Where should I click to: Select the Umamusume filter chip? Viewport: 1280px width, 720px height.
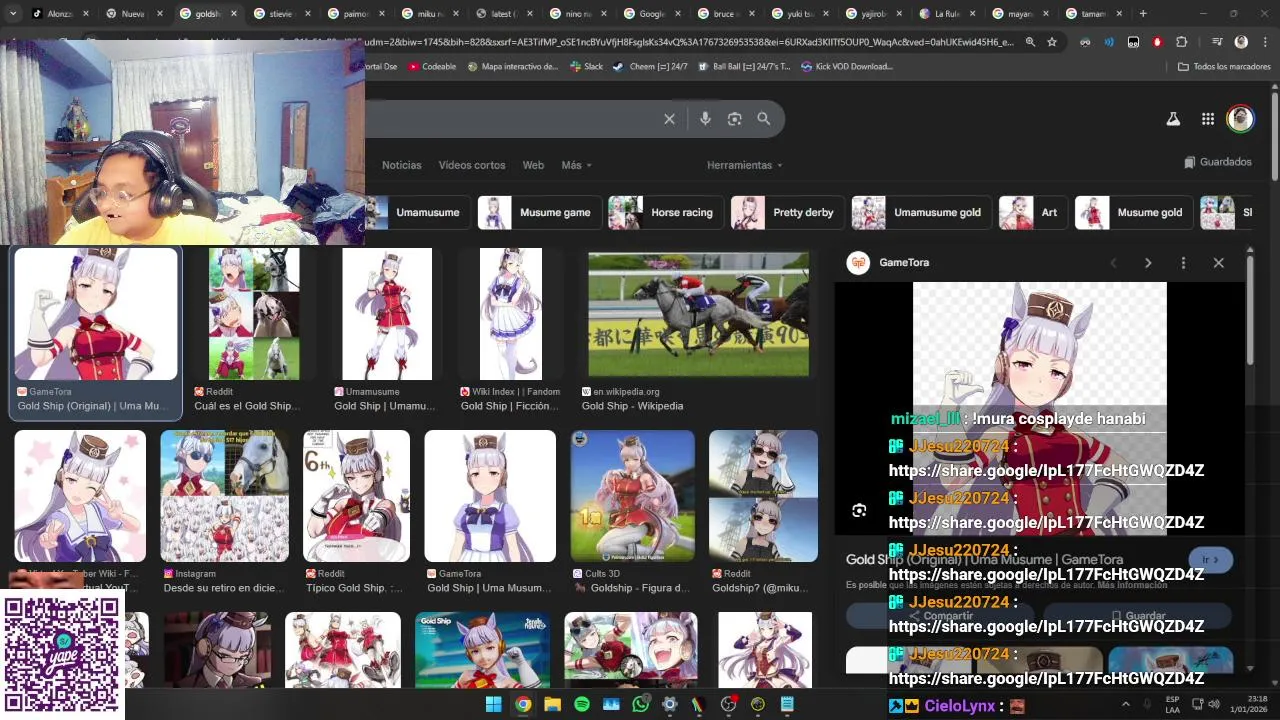(416, 213)
